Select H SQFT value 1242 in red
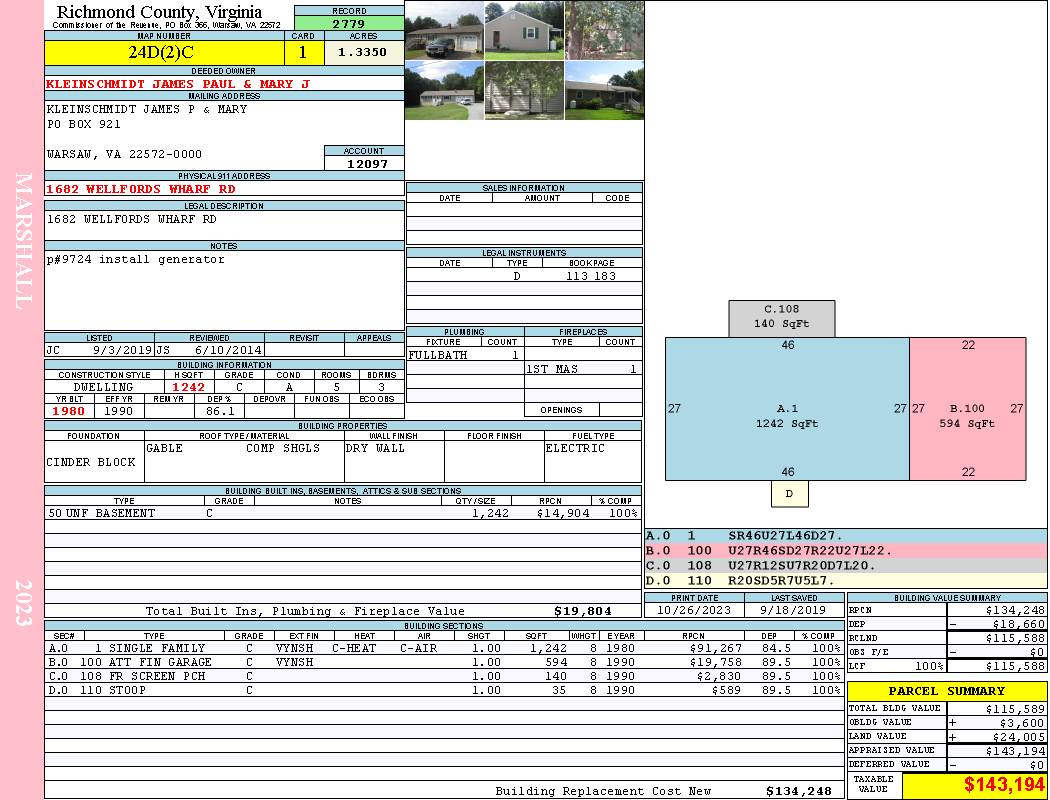The width and height of the screenshot is (1050, 800). tap(189, 387)
